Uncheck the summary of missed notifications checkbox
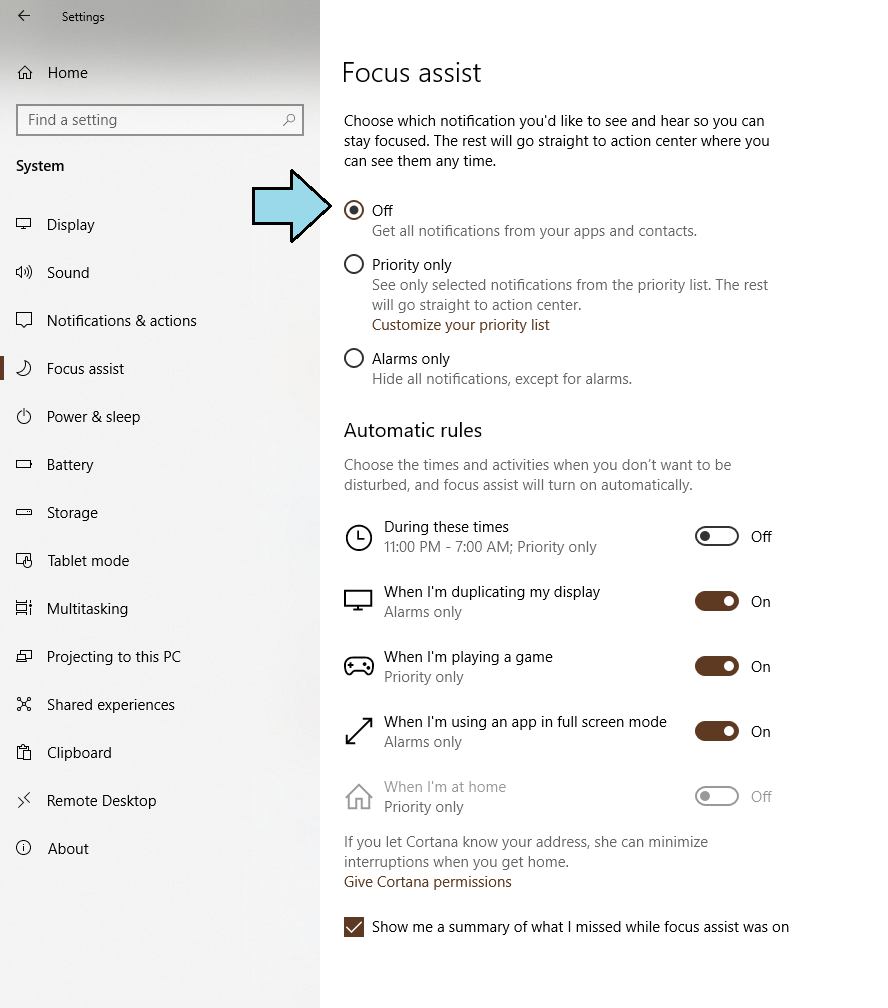Screen dimensions: 888x1008 tap(354, 926)
